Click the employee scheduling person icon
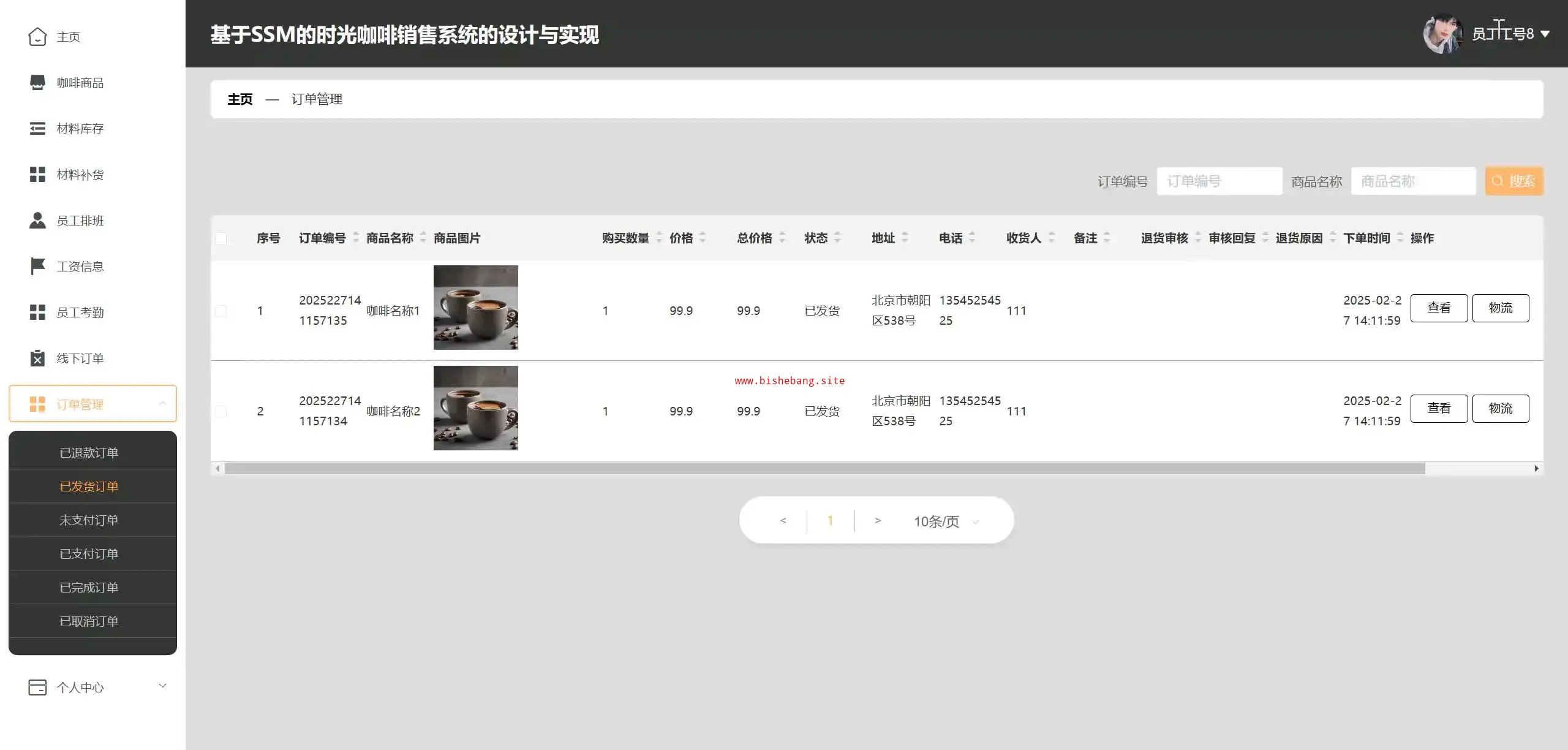 click(x=37, y=221)
